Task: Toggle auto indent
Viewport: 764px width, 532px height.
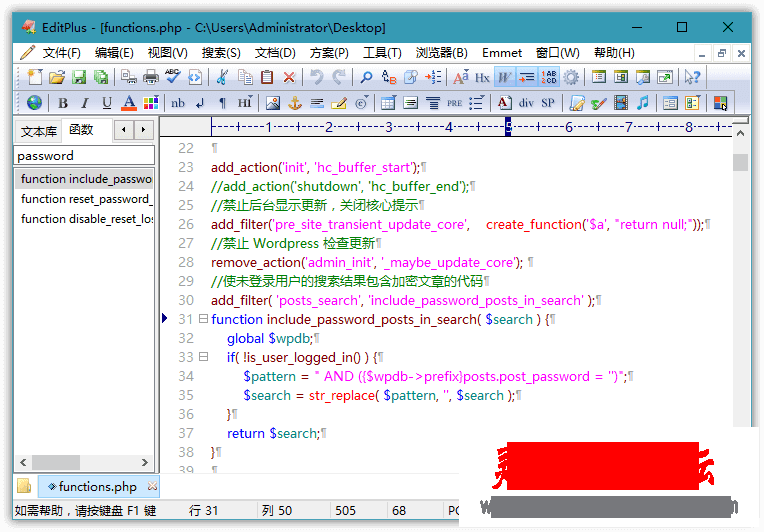Action: click(x=526, y=77)
